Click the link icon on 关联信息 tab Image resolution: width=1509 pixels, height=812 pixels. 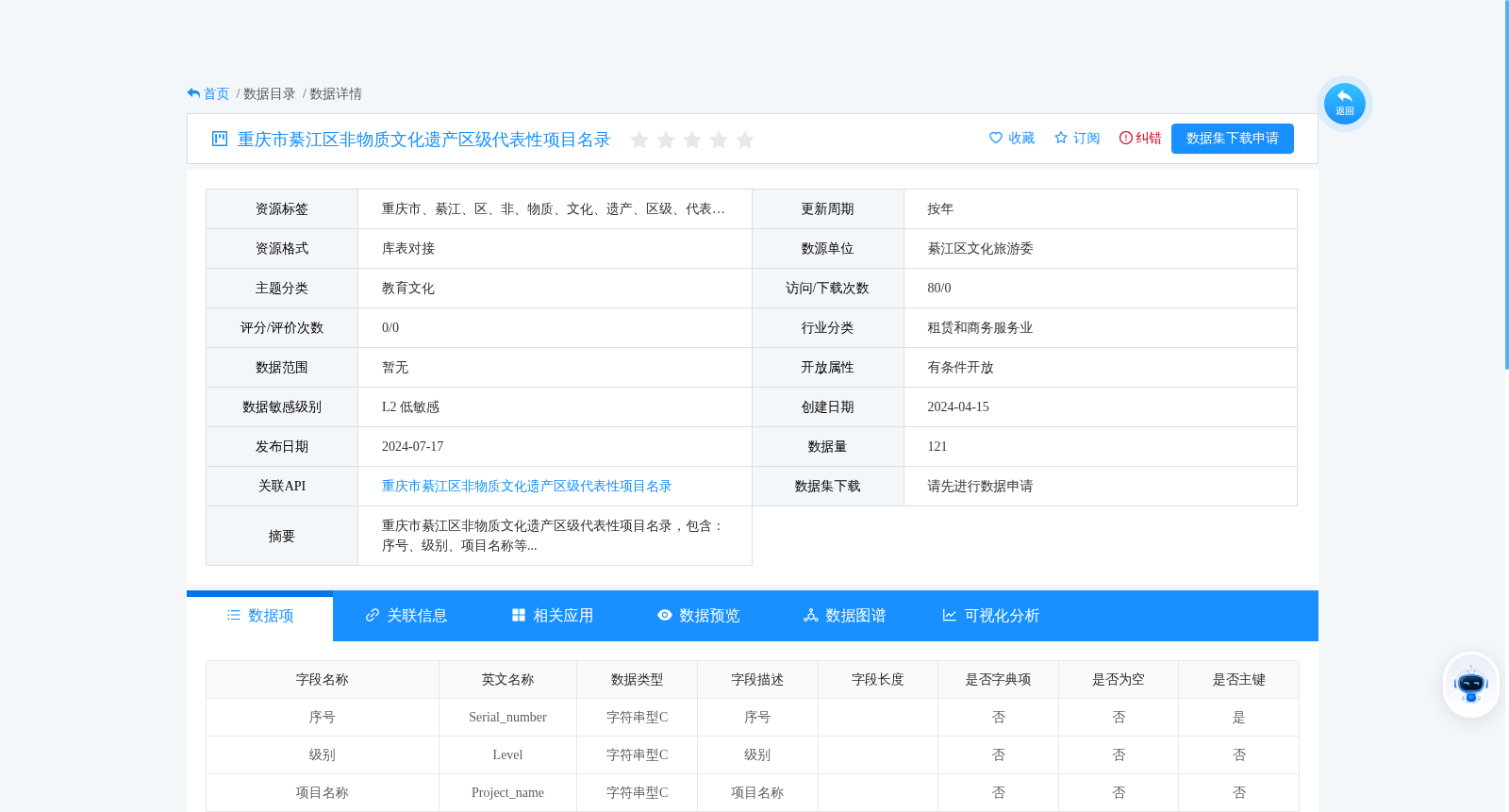tap(373, 615)
